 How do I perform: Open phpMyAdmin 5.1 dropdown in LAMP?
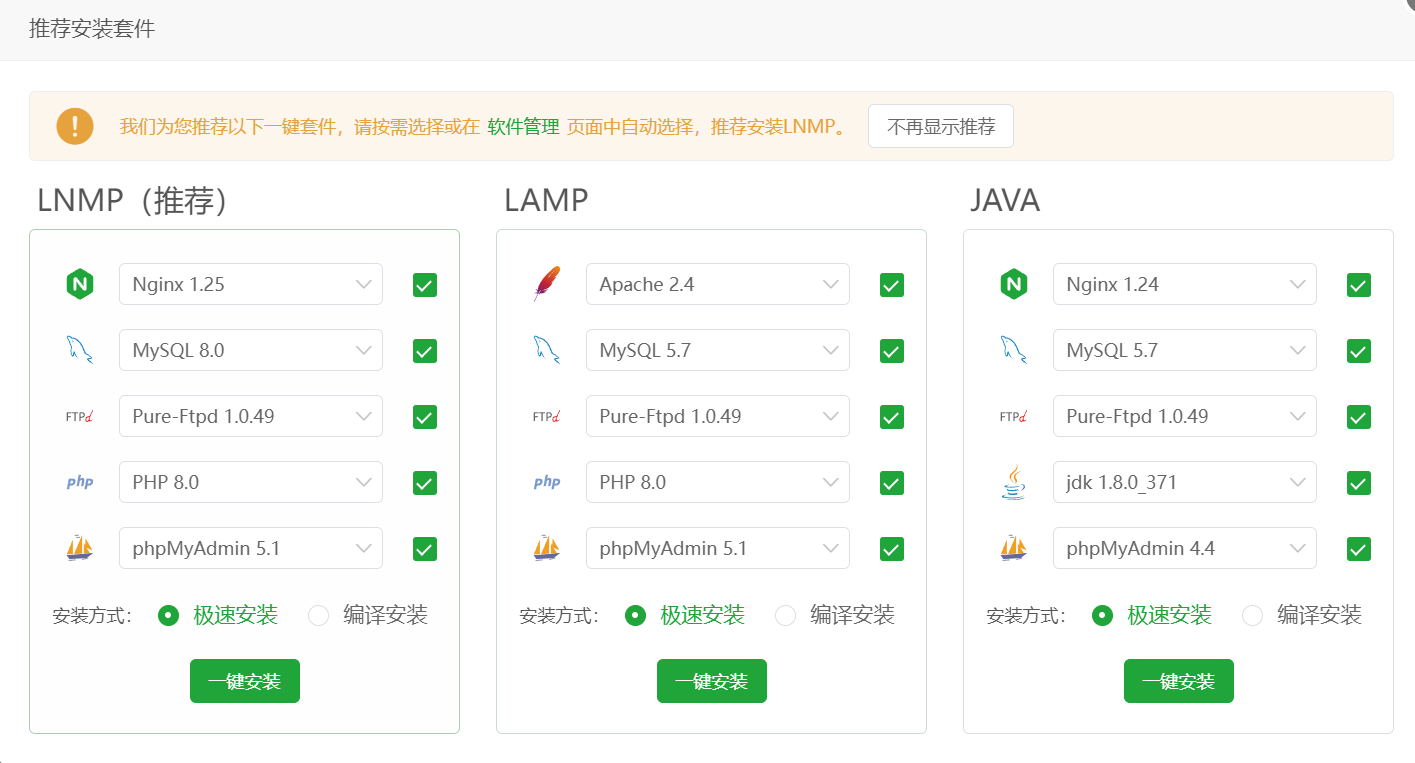(718, 548)
